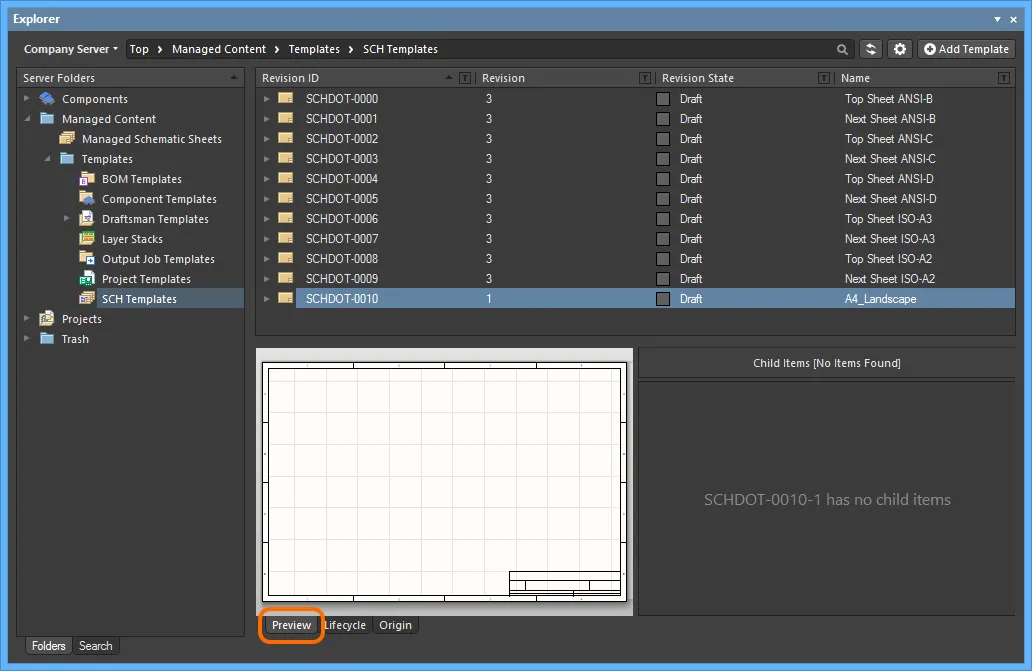Click the Project Templates icon
This screenshot has width=1032, height=671.
[87, 279]
